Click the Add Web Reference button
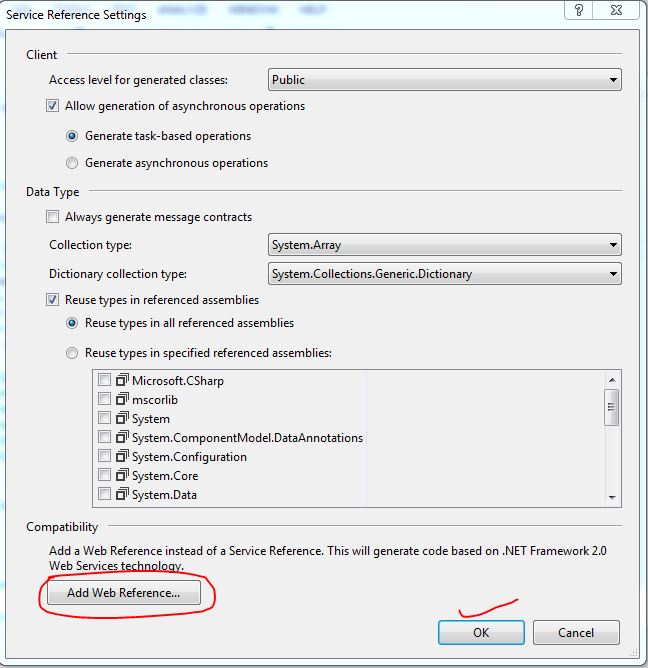 click(x=124, y=593)
